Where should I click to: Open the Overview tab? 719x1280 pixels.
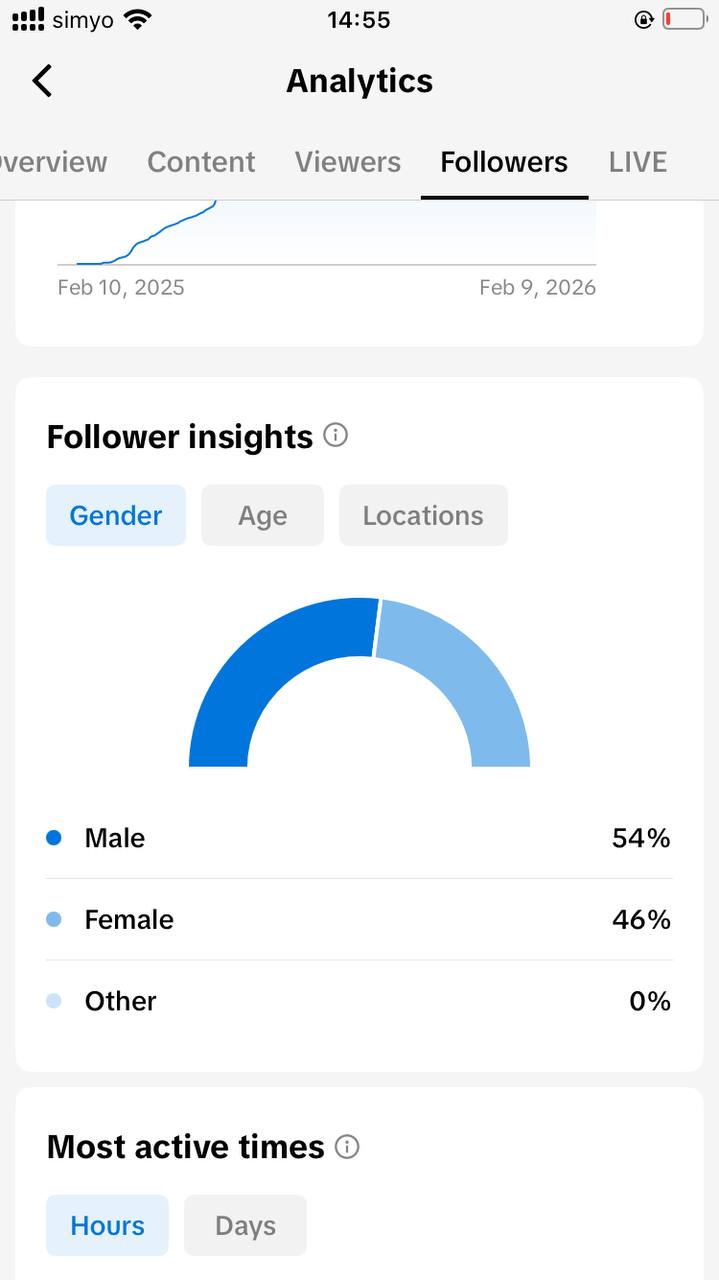coord(52,162)
